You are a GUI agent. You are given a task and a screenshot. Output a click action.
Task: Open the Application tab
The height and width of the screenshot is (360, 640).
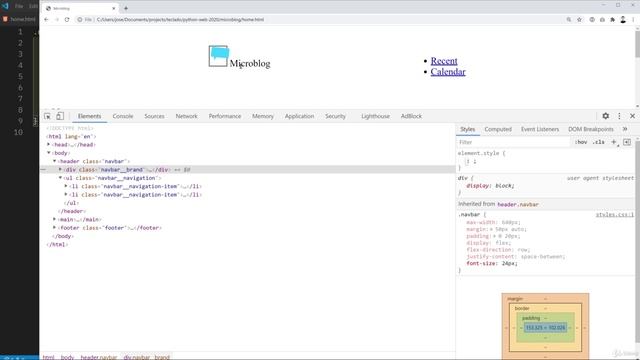coord(300,116)
